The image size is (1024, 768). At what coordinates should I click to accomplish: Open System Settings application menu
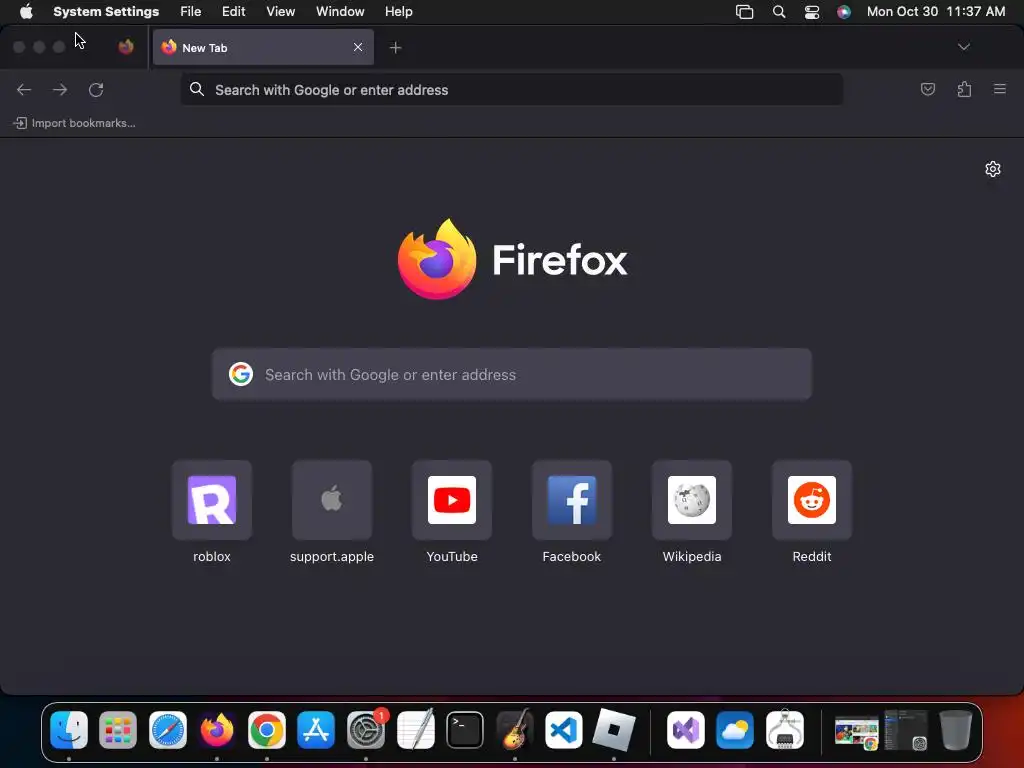point(106,12)
